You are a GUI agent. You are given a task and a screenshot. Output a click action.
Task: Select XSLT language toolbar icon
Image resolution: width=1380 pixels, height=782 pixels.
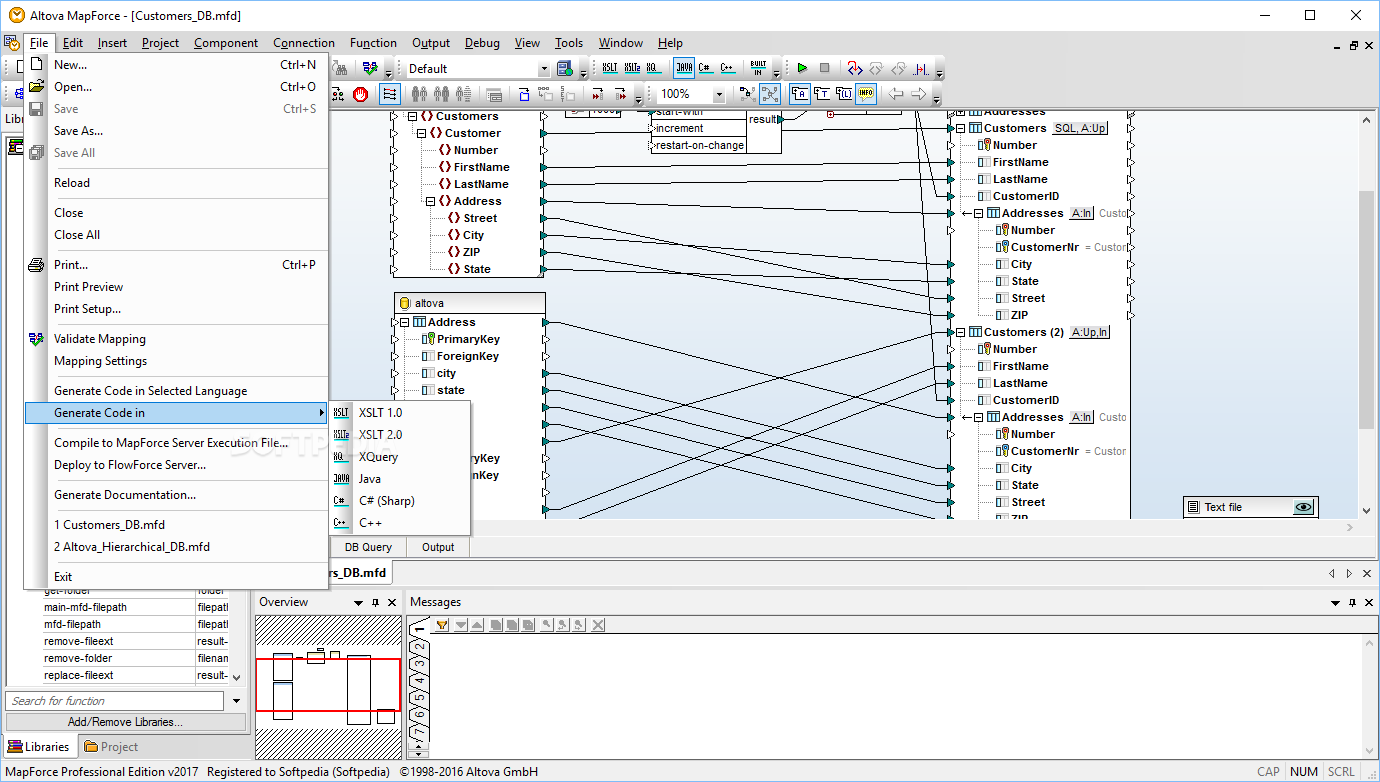[609, 68]
